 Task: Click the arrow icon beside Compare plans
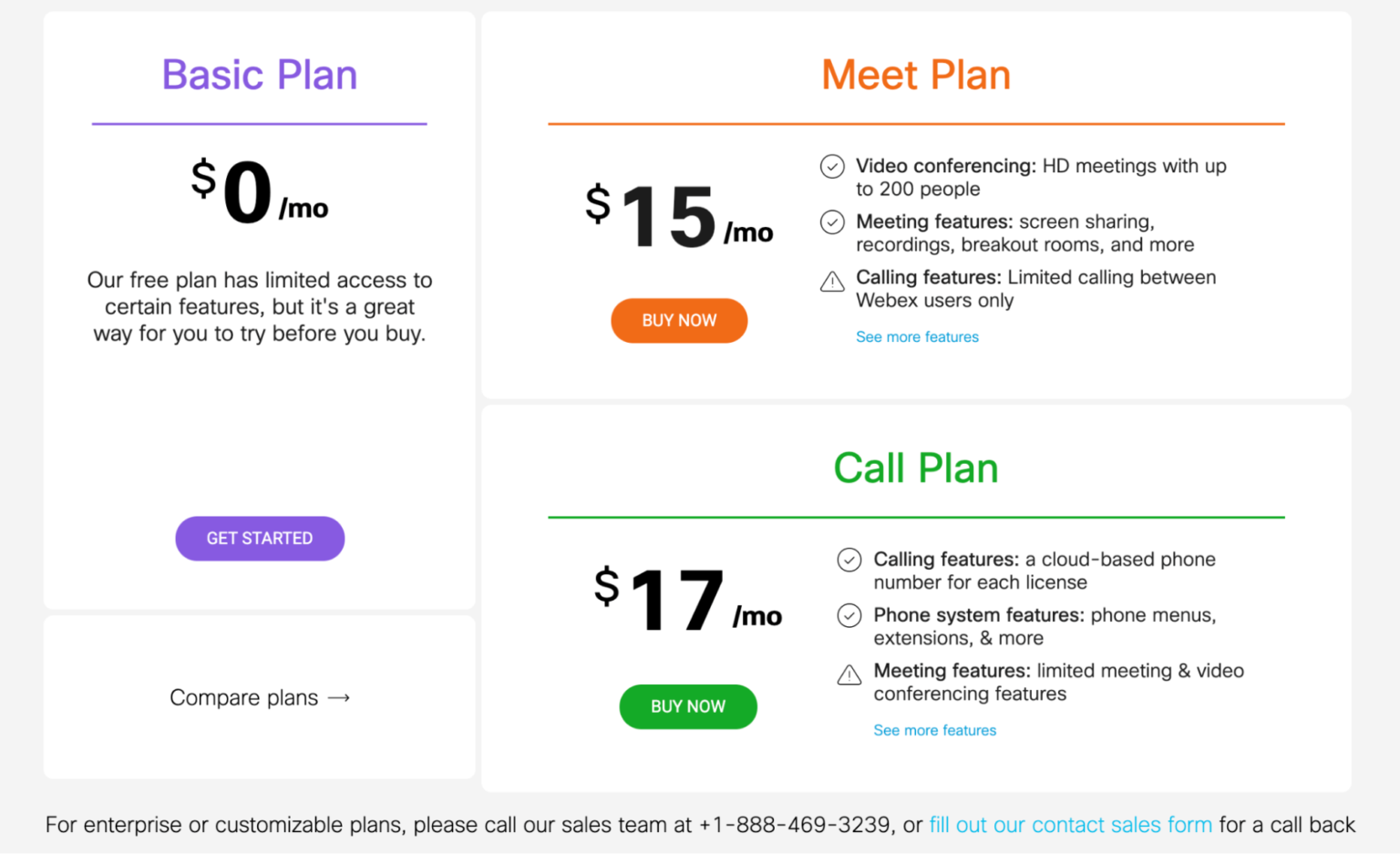(x=339, y=698)
